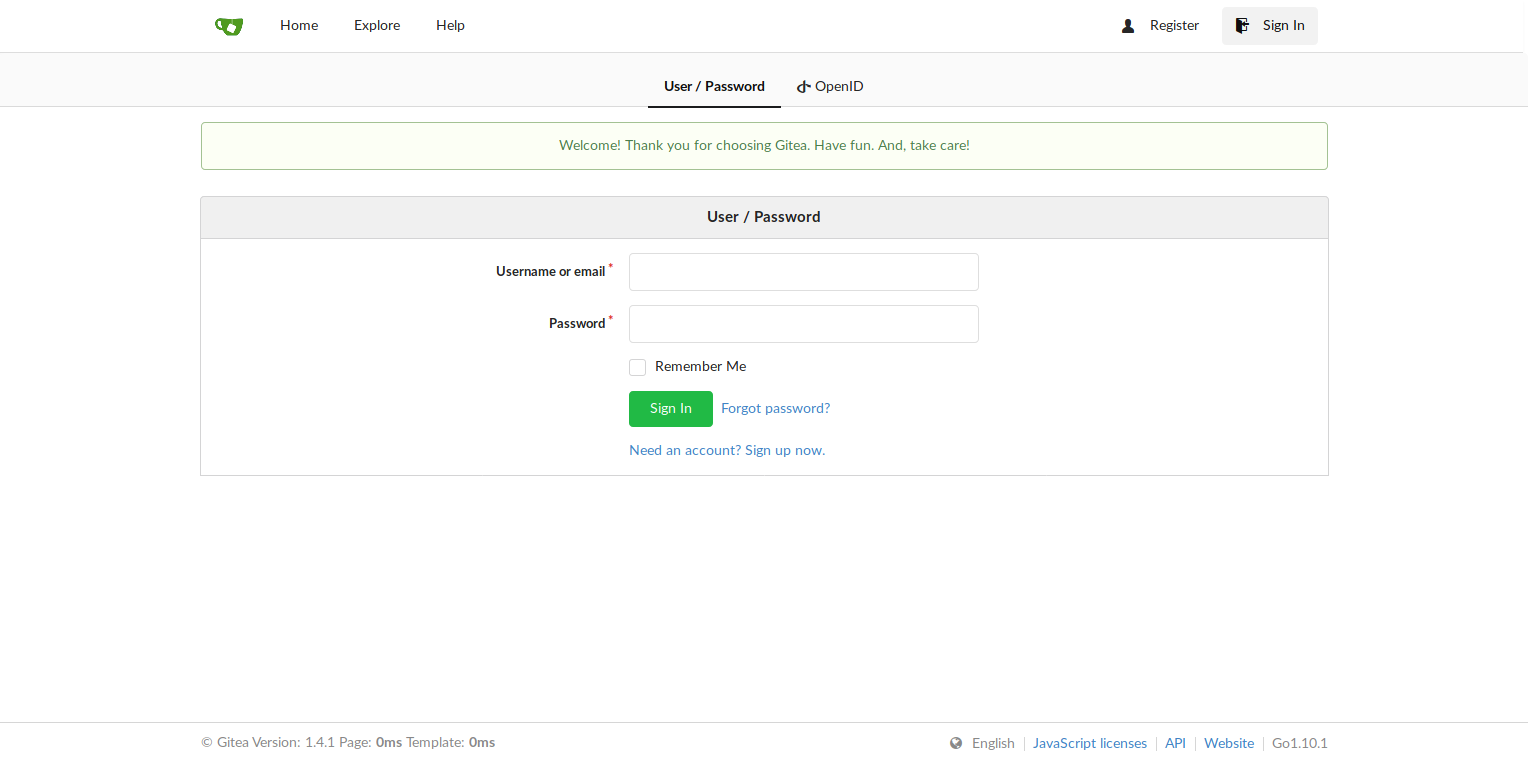Click the globe language icon
Image resolution: width=1528 pixels, height=762 pixels.
pos(956,743)
